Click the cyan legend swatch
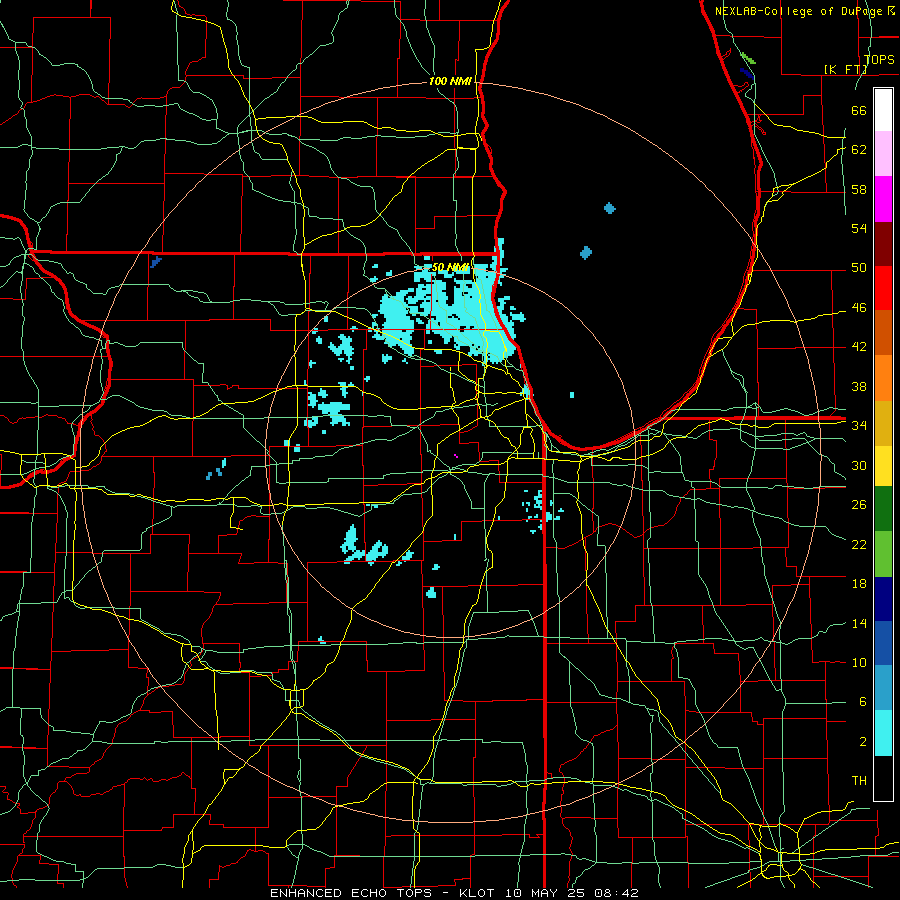 pyautogui.click(x=883, y=733)
